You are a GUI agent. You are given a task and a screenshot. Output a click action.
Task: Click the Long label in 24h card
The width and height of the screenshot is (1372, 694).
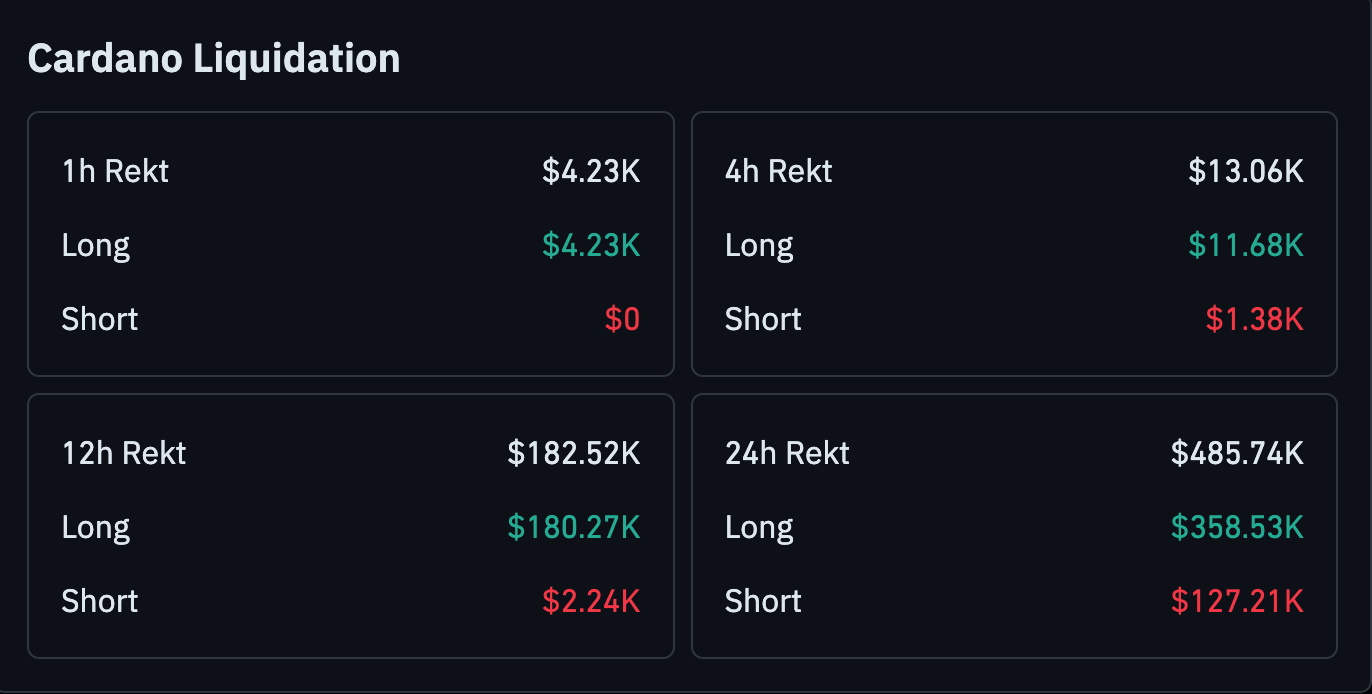pos(759,527)
